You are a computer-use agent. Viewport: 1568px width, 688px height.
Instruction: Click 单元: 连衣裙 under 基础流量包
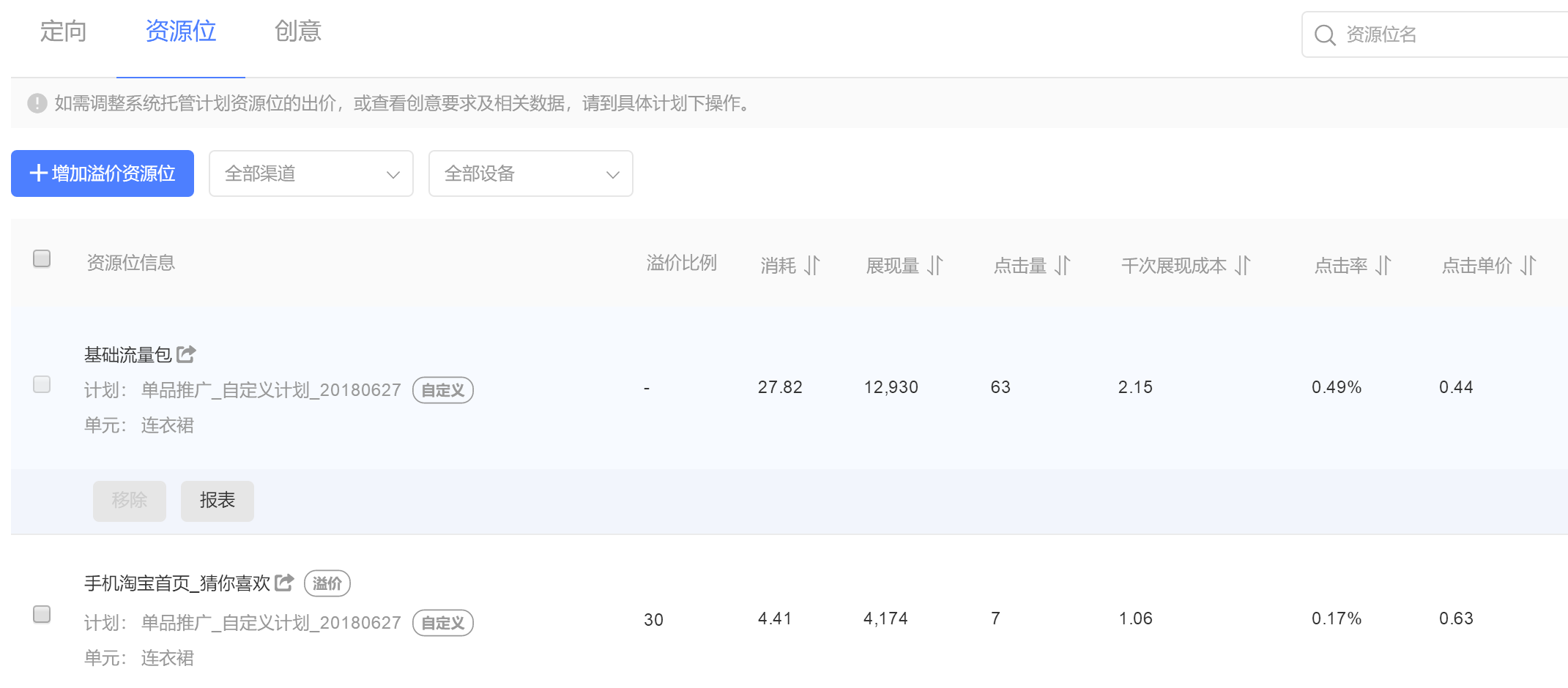coord(139,425)
